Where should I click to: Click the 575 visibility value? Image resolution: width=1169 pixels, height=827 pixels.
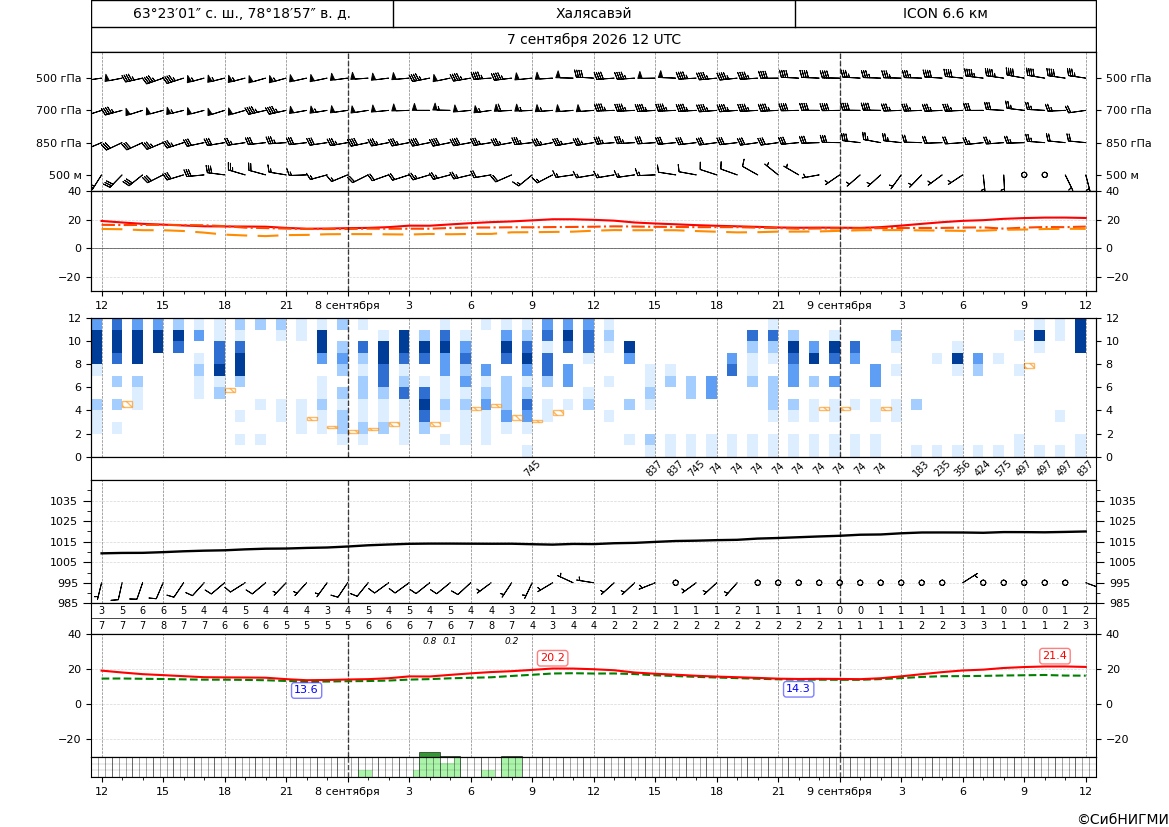[1003, 469]
